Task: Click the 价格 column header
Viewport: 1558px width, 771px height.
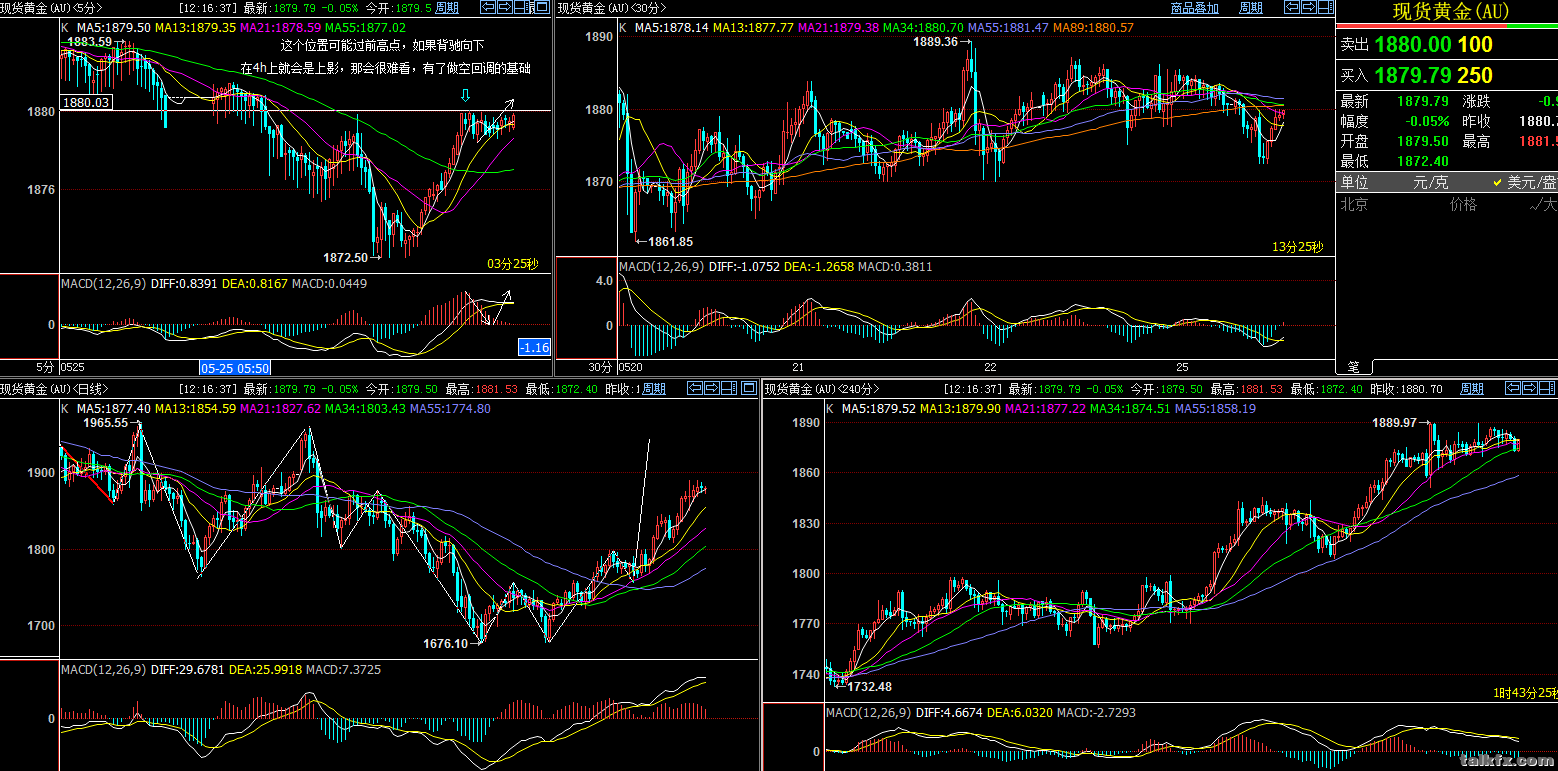Action: click(1463, 204)
